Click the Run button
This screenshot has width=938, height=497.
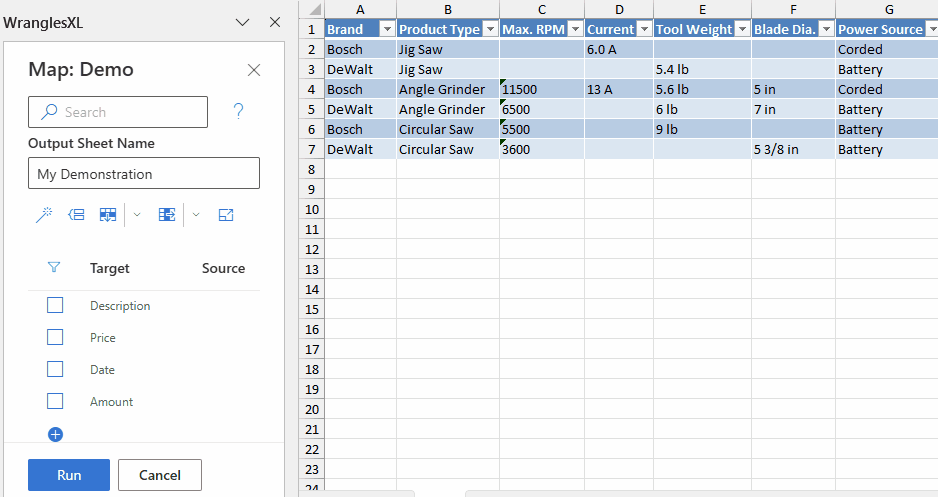click(69, 475)
